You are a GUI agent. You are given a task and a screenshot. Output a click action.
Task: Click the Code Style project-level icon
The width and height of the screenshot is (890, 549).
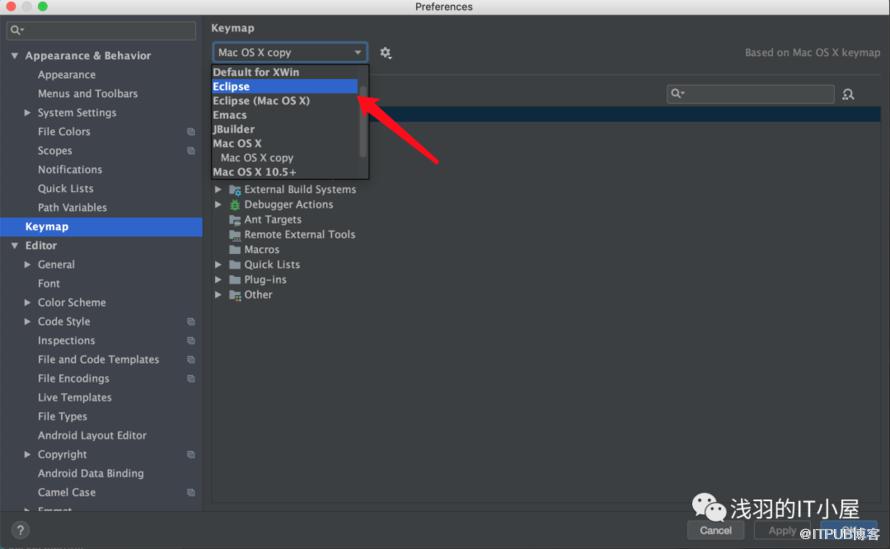click(191, 322)
